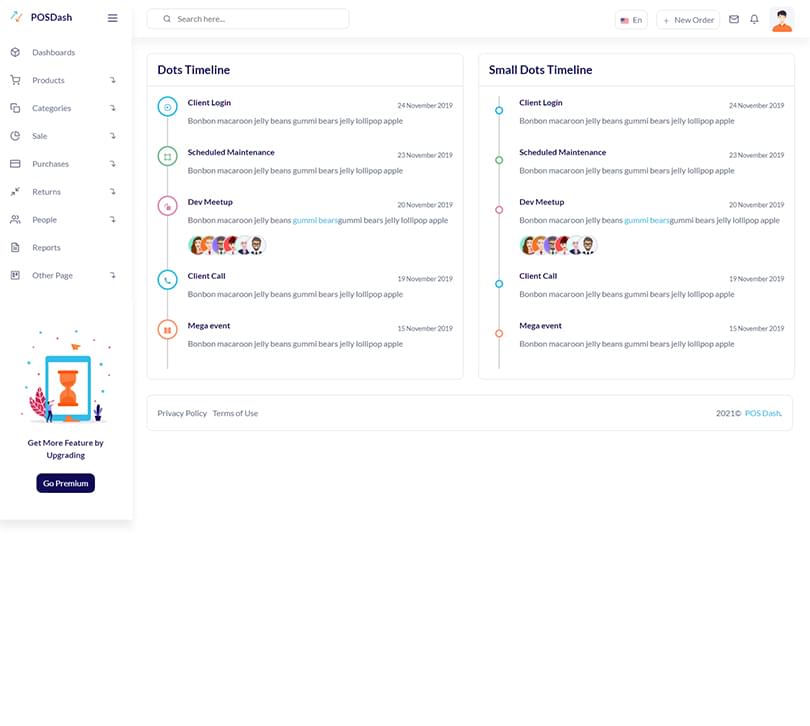This screenshot has width=810, height=726.
Task: Click the Client Call phone icon in Dots Timeline
Action: coord(167,280)
